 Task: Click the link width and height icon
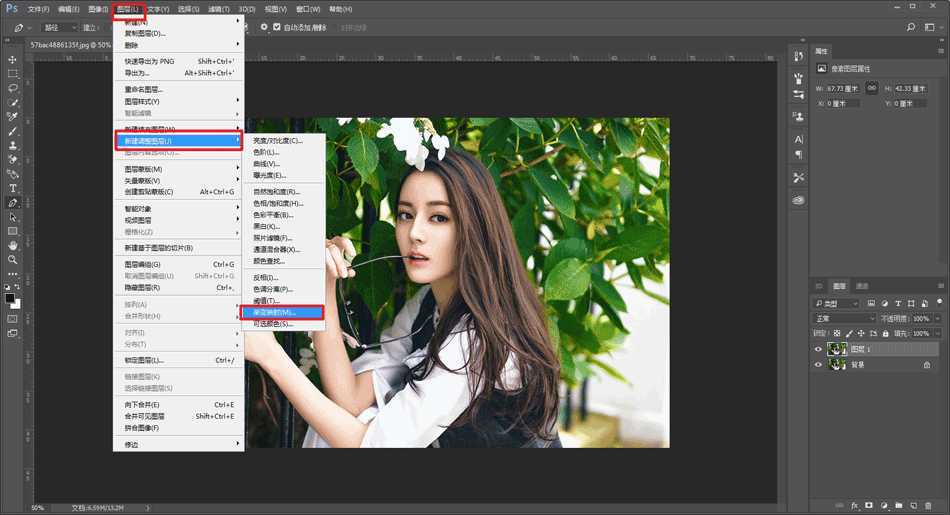tap(871, 88)
